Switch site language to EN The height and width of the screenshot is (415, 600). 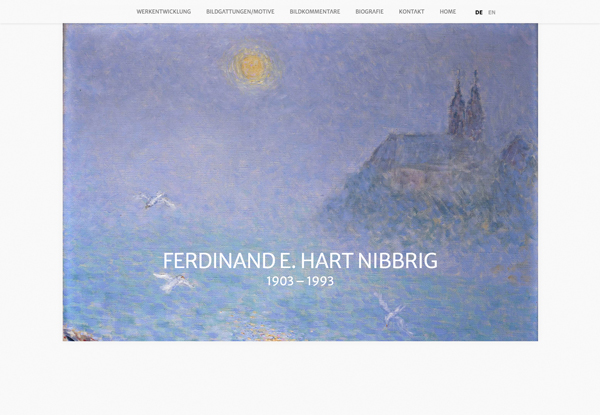[492, 12]
